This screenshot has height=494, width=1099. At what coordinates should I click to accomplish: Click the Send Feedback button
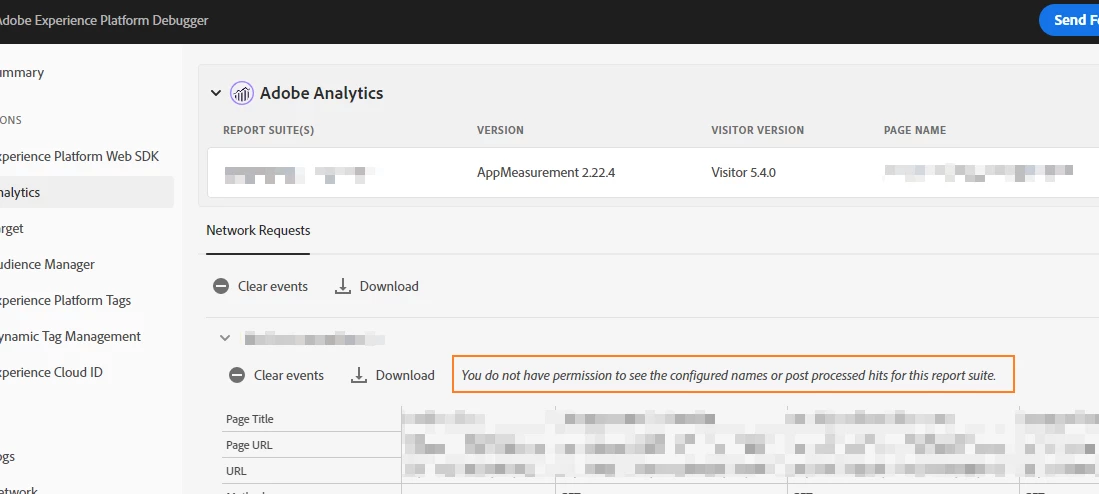coord(1069,20)
